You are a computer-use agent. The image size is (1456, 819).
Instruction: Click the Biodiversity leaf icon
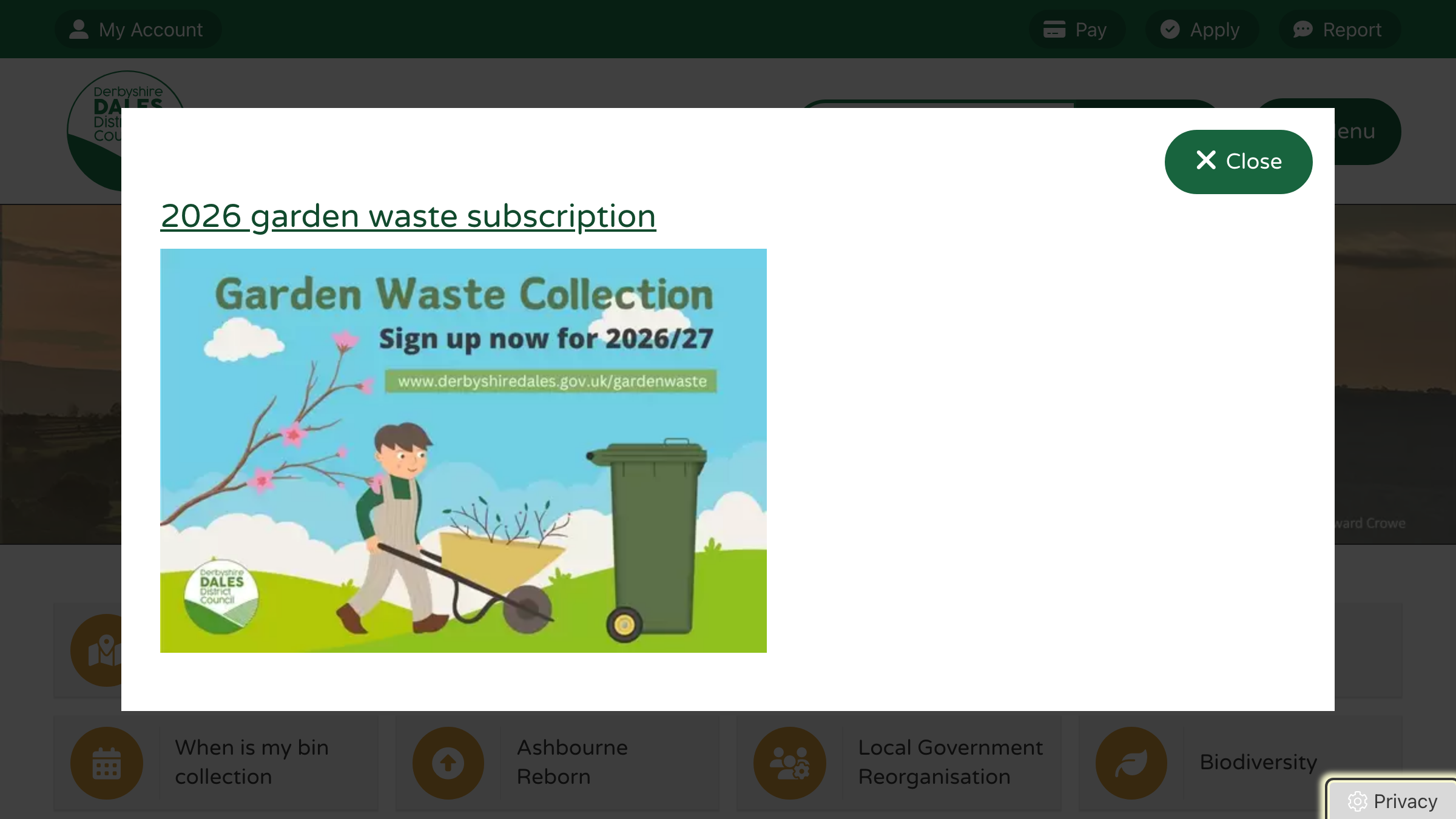1131,763
